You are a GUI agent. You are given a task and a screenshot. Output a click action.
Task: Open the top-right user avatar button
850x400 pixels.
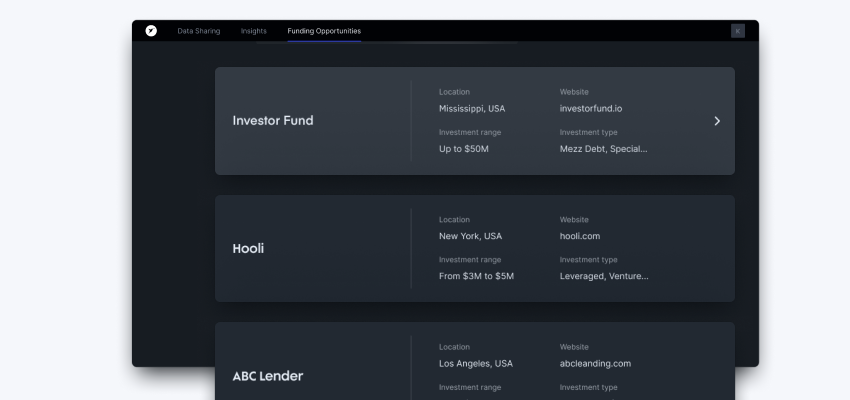(x=738, y=31)
